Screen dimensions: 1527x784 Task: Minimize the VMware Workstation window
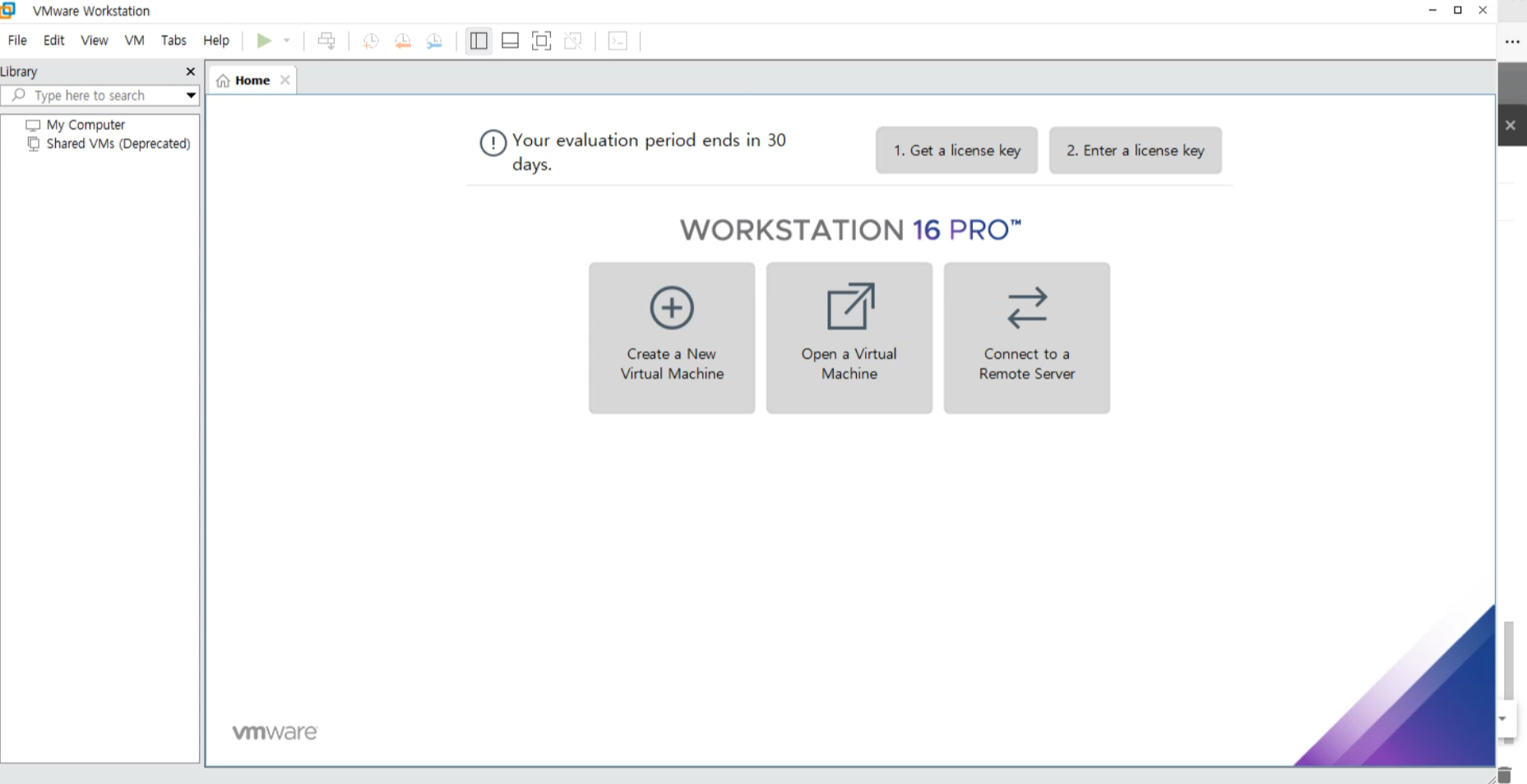1432,10
